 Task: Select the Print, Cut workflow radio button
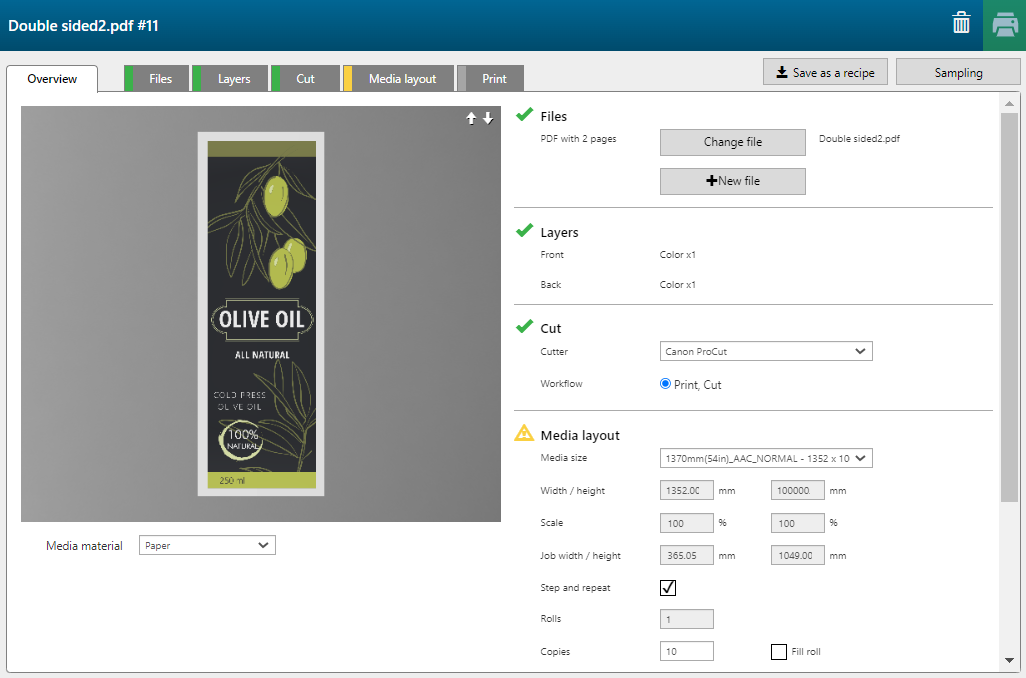[666, 384]
